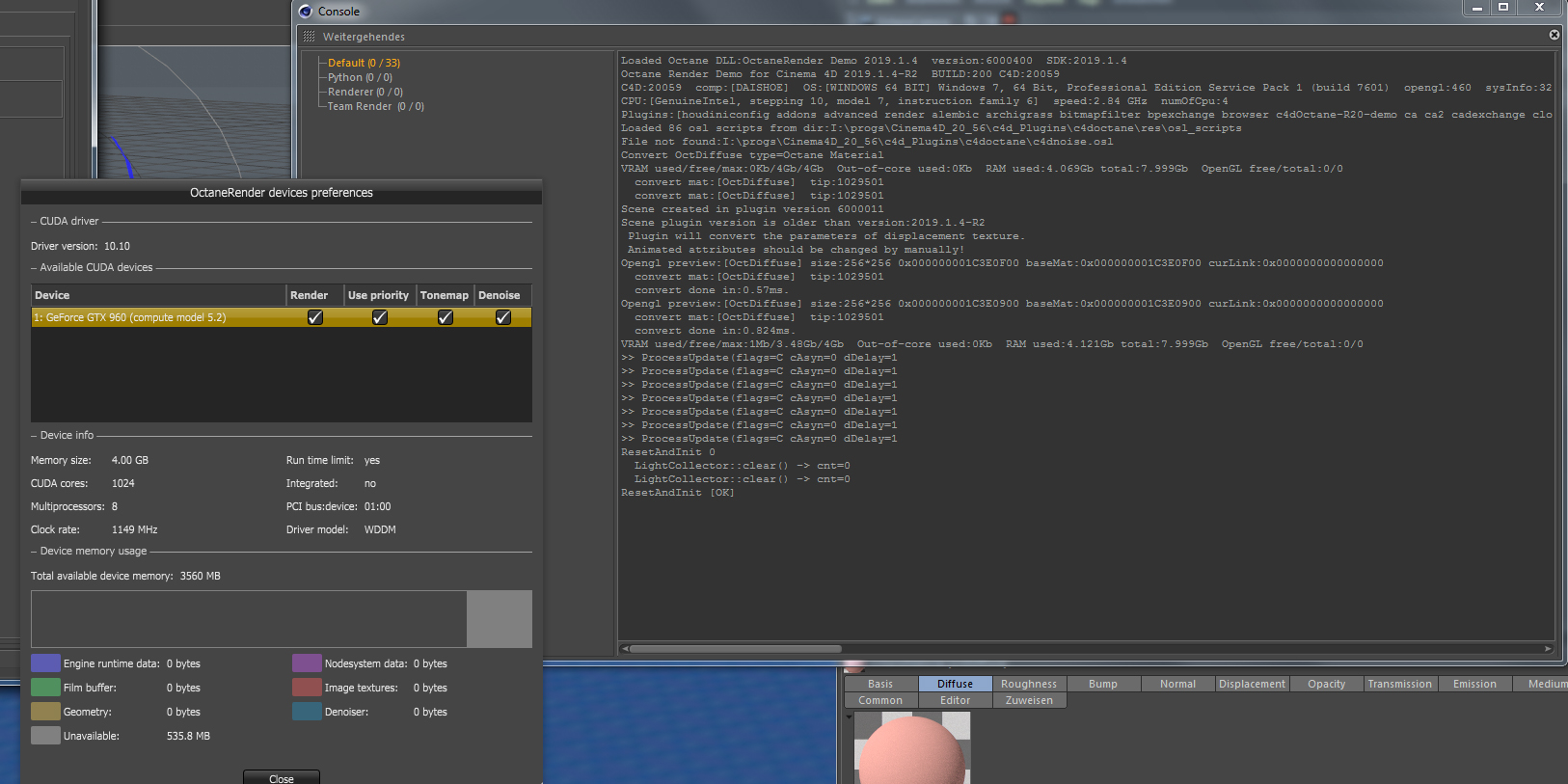Click the Denoiser color swatch
The image size is (1568, 784).
[307, 711]
